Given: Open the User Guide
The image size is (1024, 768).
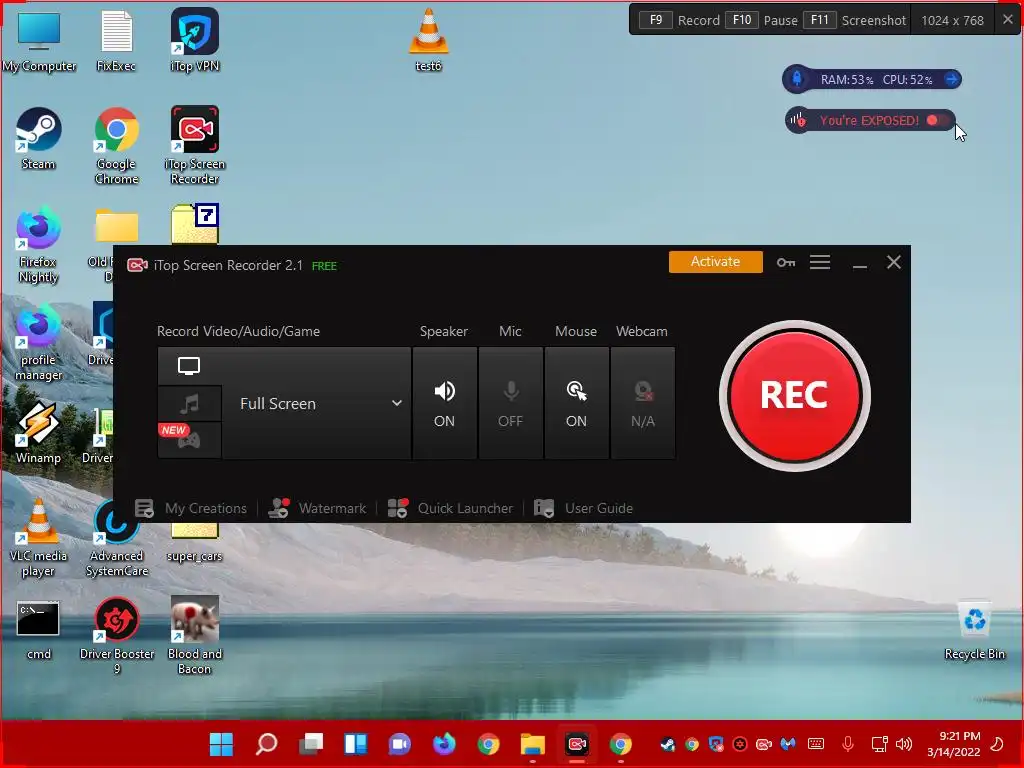Looking at the screenshot, I should [x=583, y=508].
